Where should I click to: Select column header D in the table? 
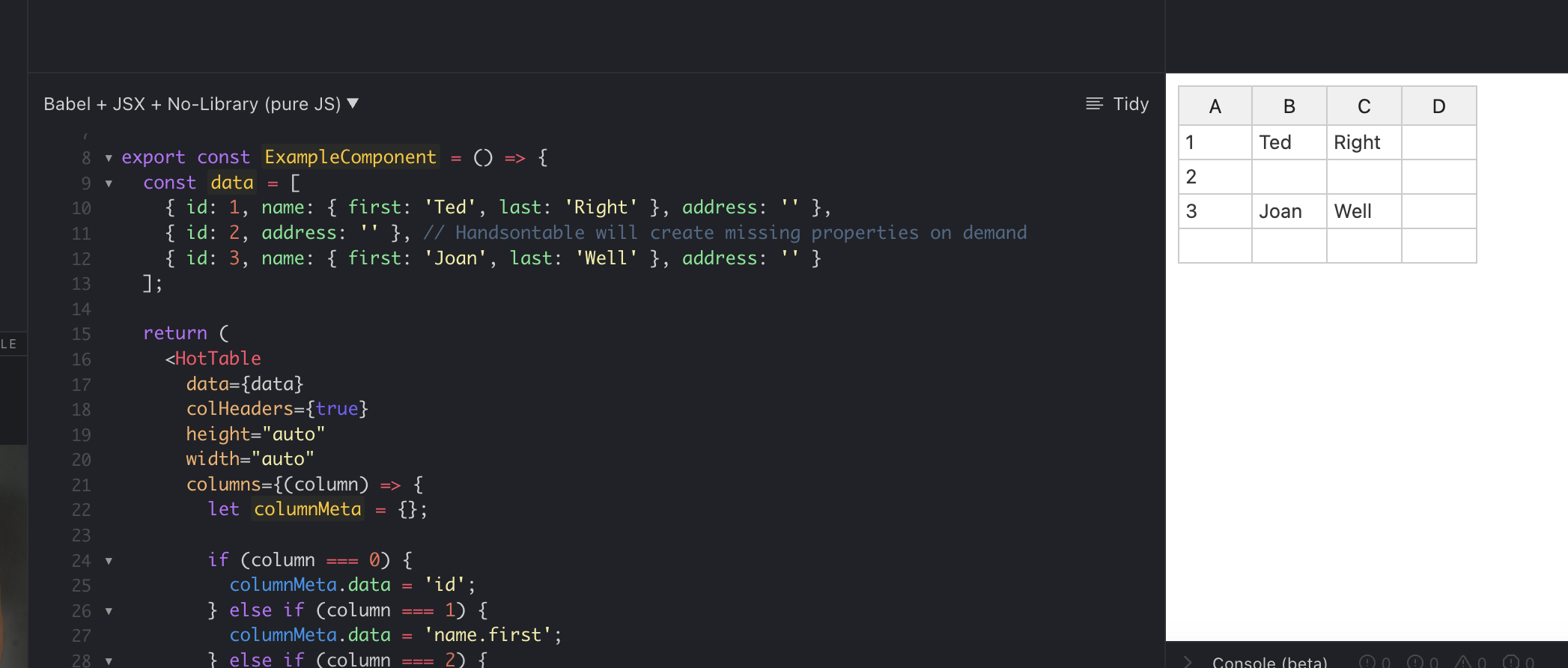tap(1439, 106)
